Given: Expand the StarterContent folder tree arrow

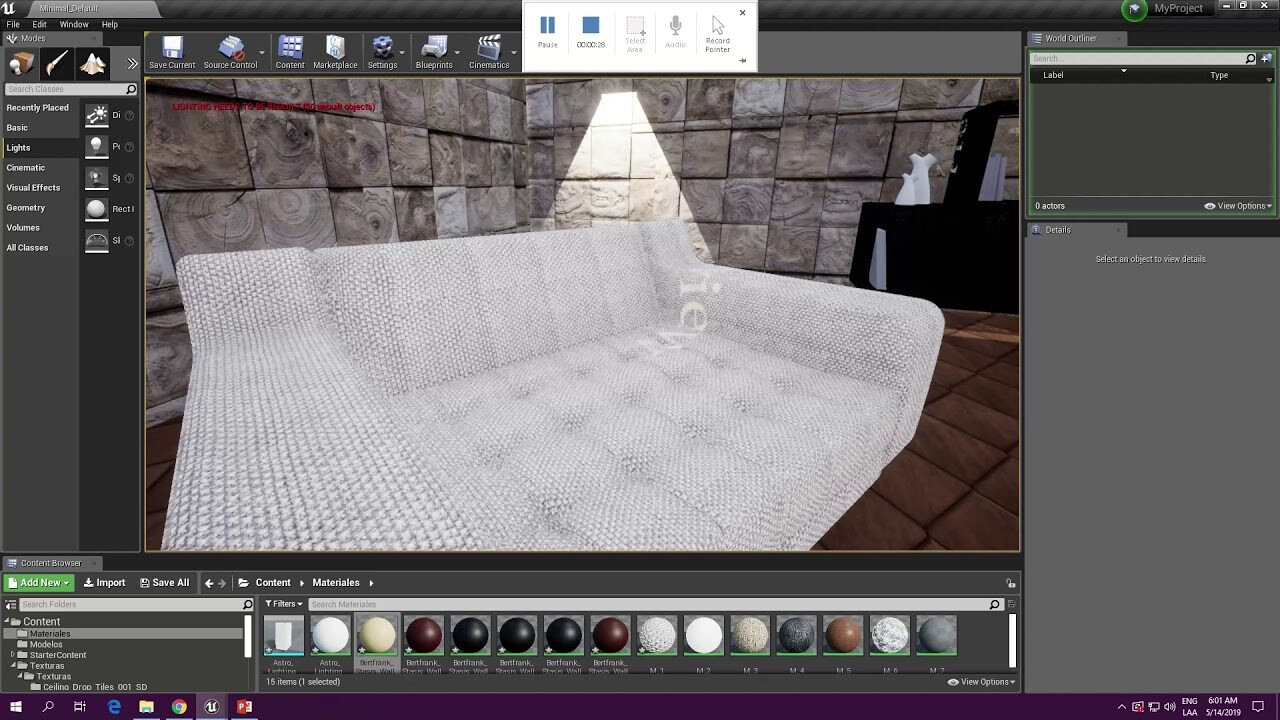Looking at the screenshot, I should tap(13, 655).
